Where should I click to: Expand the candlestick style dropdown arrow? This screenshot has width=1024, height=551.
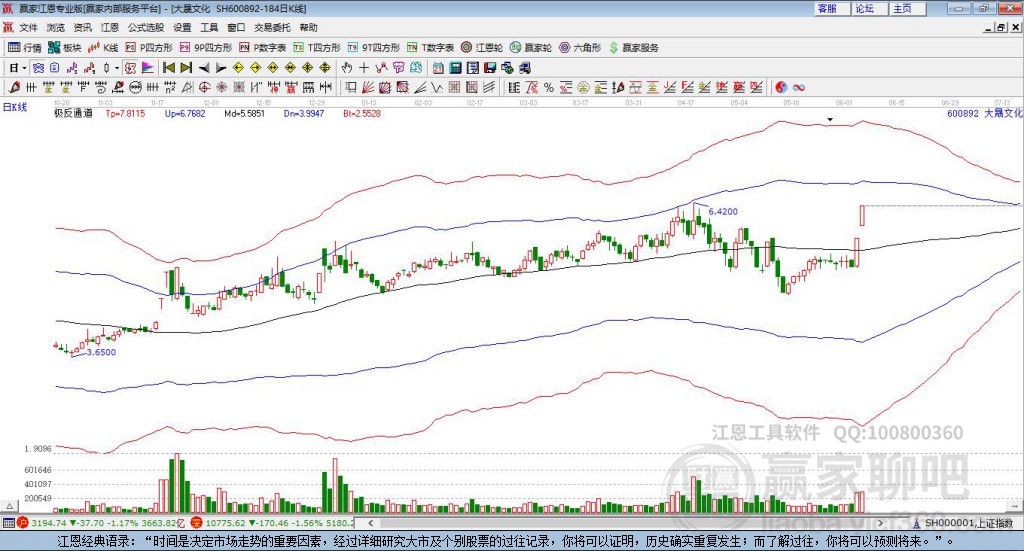pyautogui.click(x=117, y=68)
